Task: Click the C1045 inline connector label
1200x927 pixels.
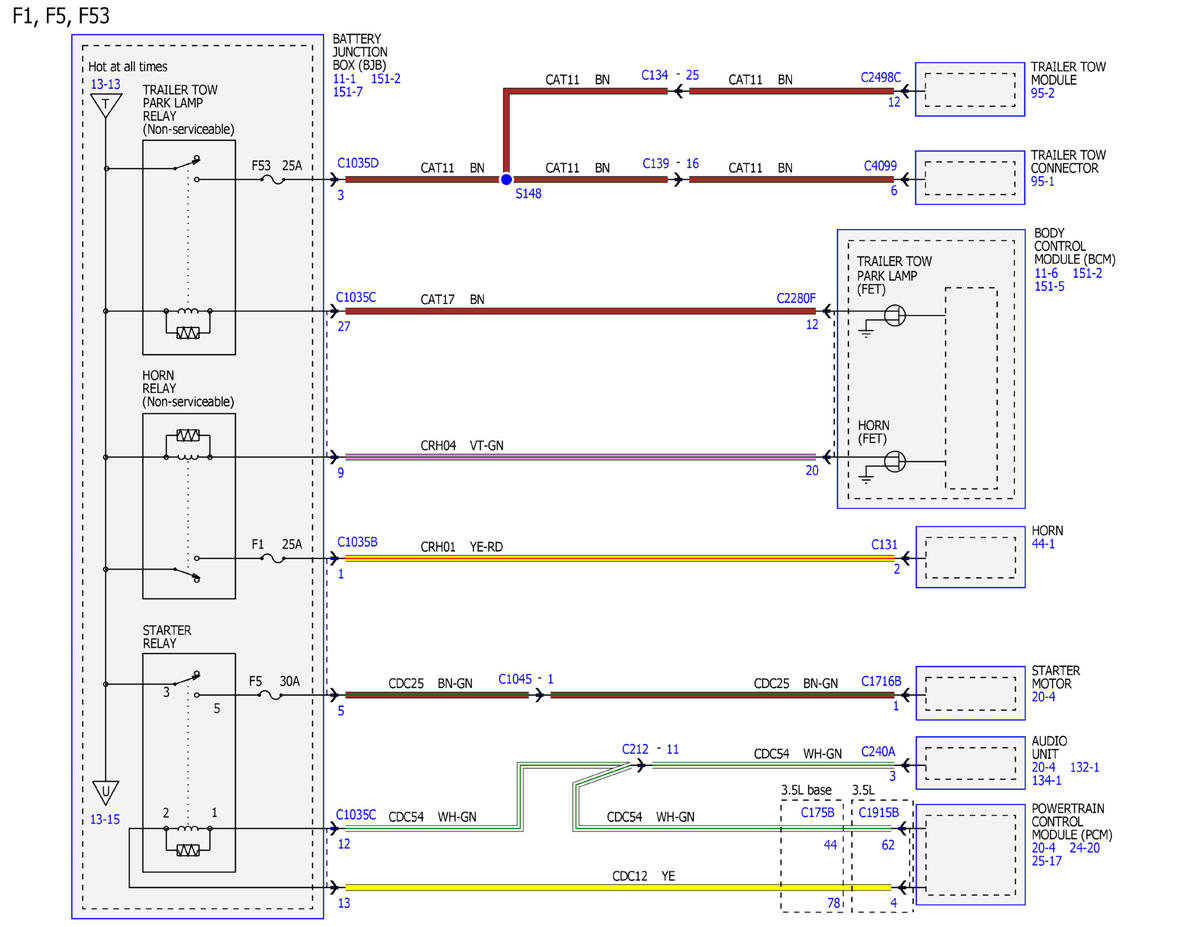Action: pos(516,679)
